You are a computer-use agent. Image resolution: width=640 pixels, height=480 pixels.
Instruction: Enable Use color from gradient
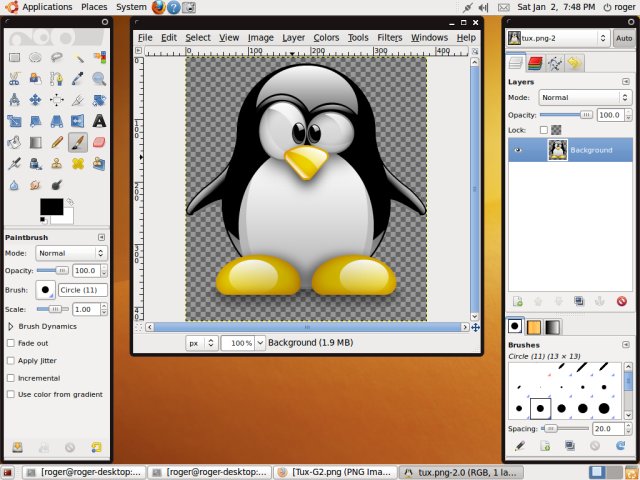click(x=11, y=394)
